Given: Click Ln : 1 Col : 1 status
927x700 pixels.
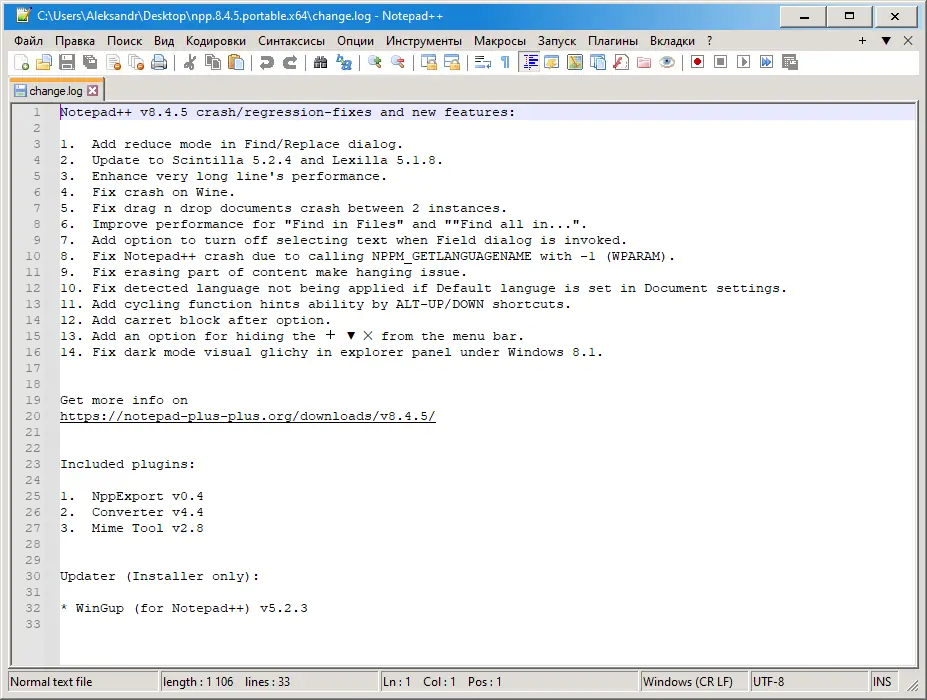Looking at the screenshot, I should [x=508, y=682].
